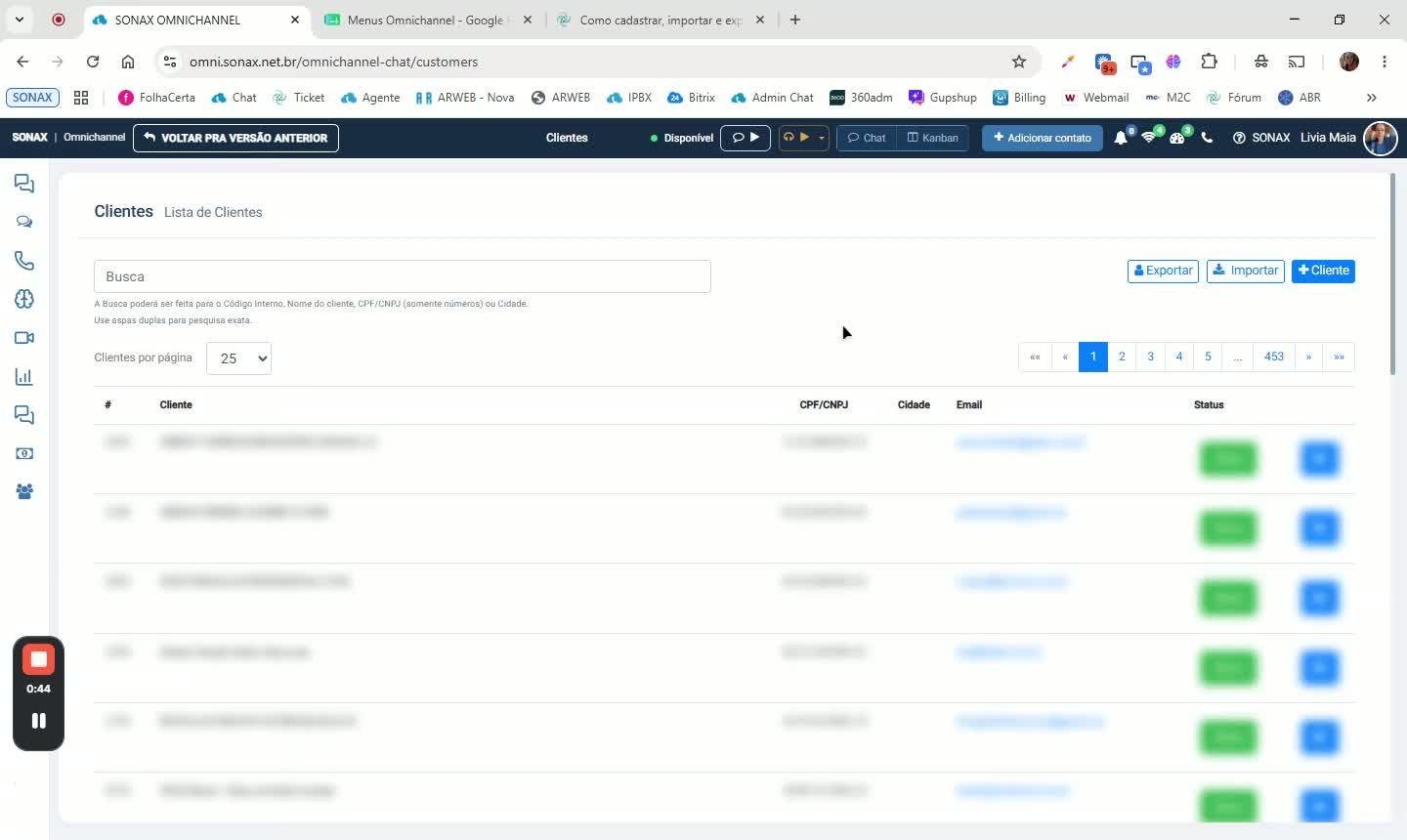Viewport: 1407px width, 840px height.
Task: Click the page vertical scrollbar
Action: pyautogui.click(x=1393, y=273)
